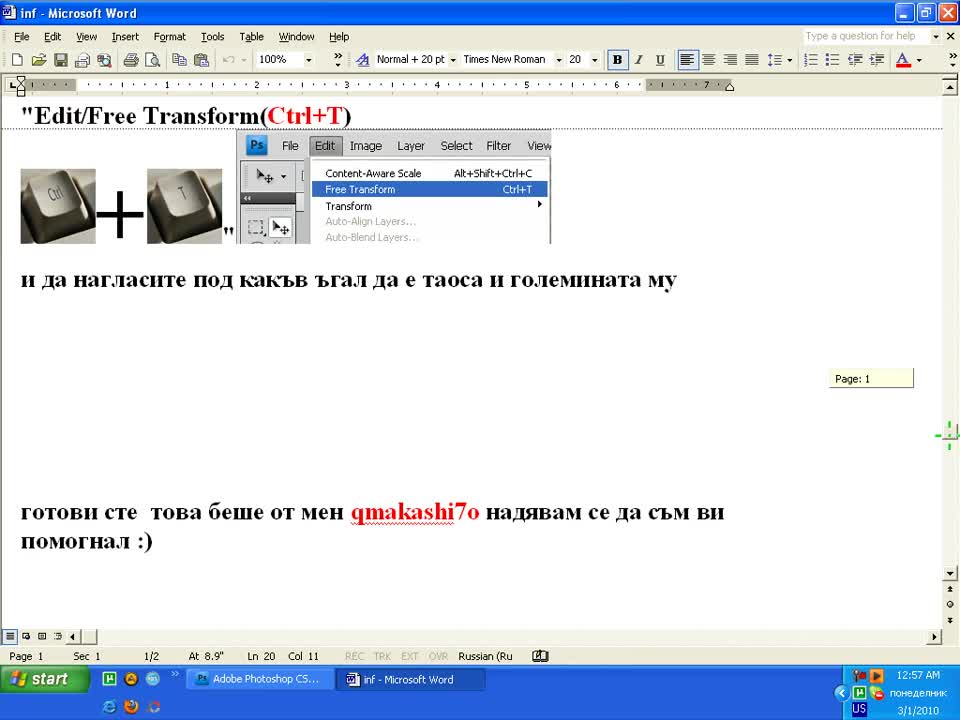Switch to Adobe Photoshop CS taskbar button
The image size is (960, 720).
[x=259, y=679]
